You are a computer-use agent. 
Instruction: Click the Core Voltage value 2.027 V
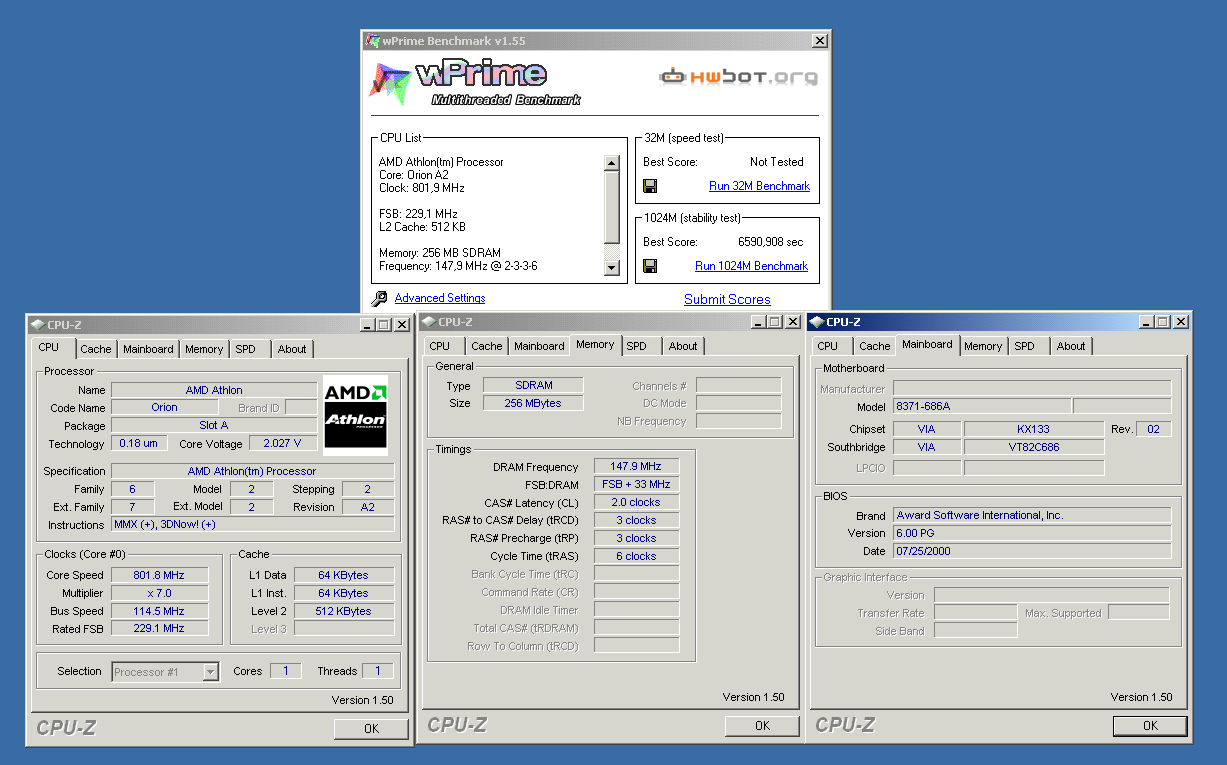click(x=283, y=443)
